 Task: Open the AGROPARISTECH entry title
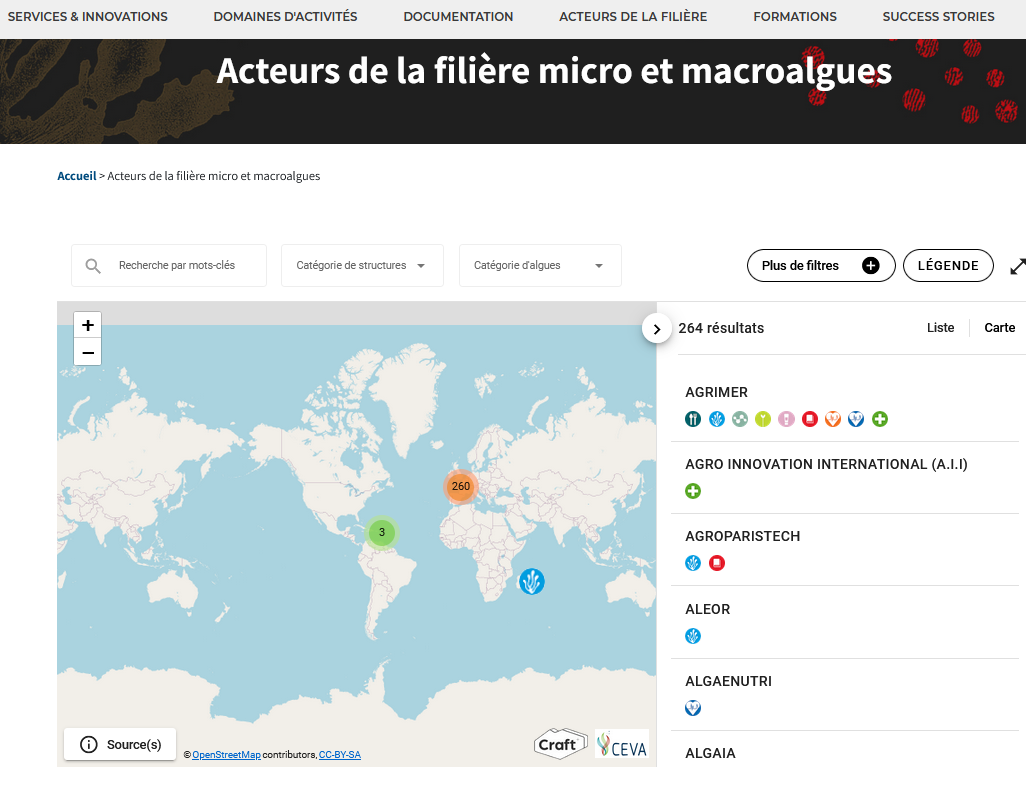(743, 536)
